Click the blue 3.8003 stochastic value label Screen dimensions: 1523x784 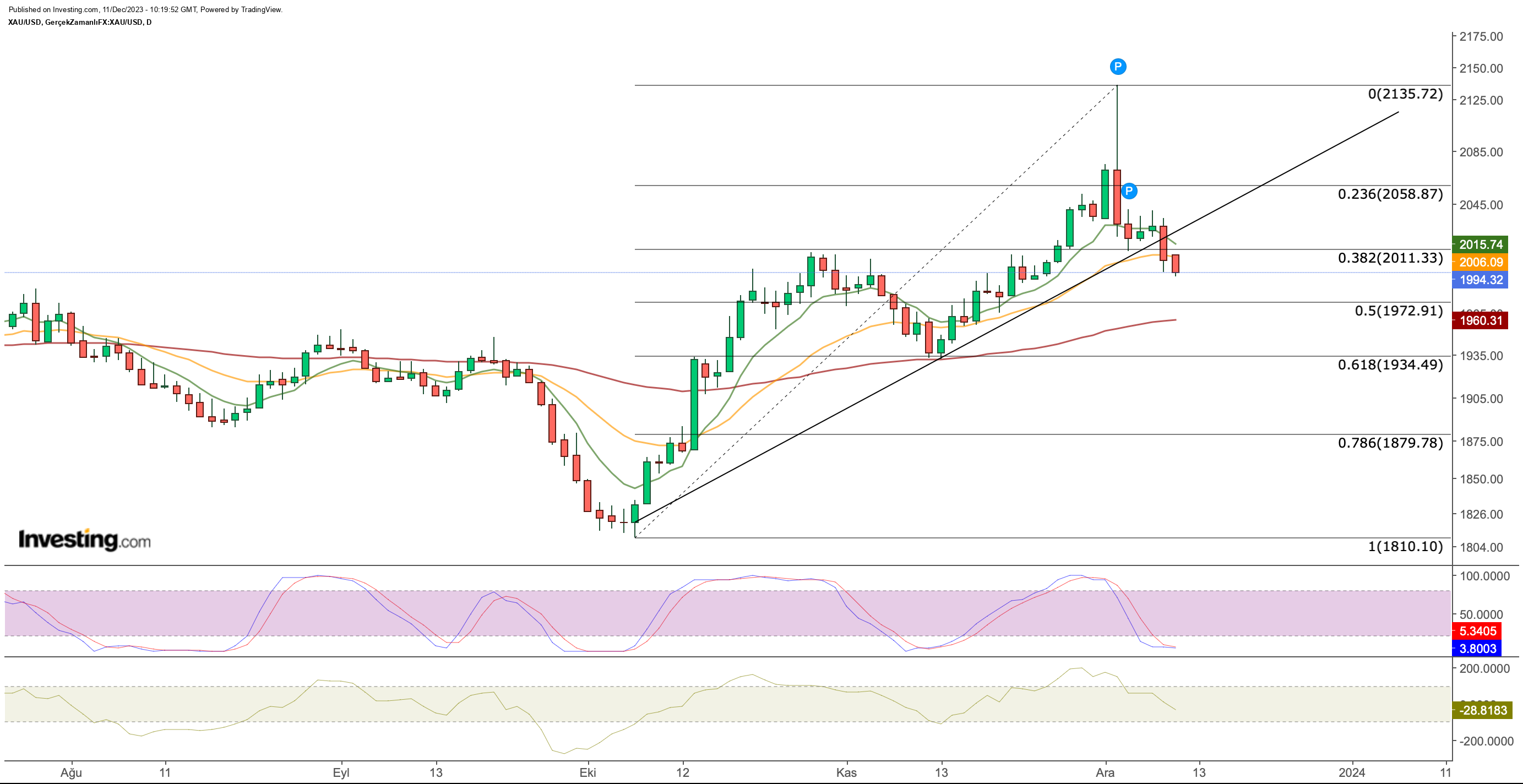pos(1477,649)
